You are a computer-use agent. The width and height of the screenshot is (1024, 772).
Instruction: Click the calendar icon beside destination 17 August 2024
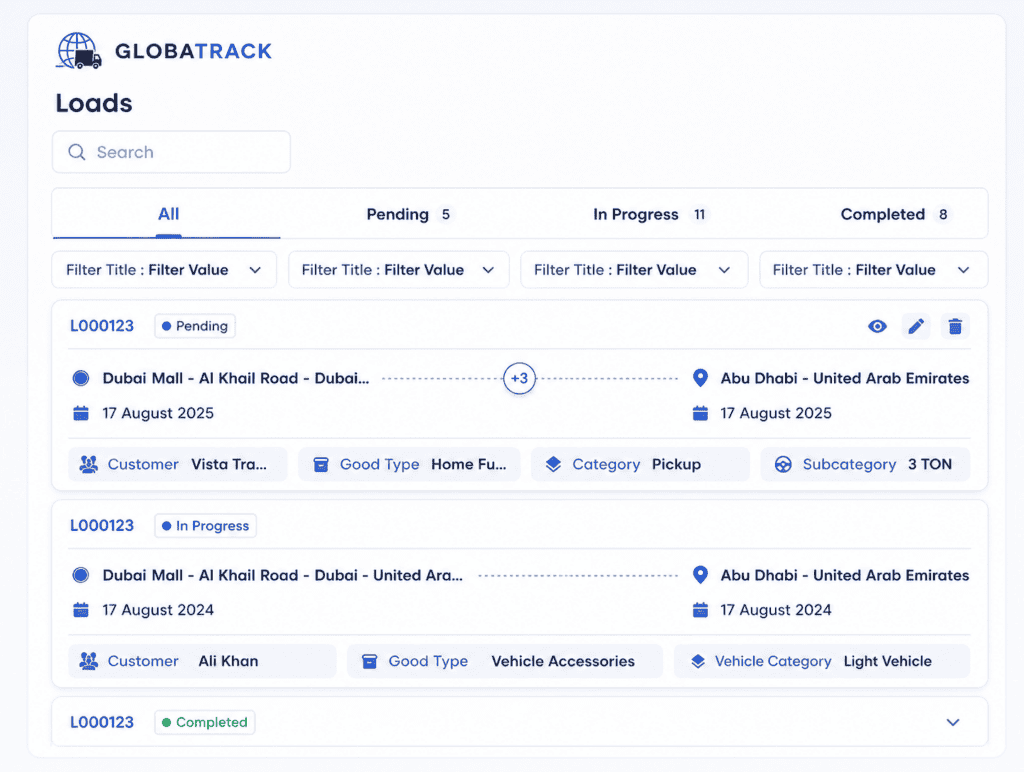click(700, 609)
